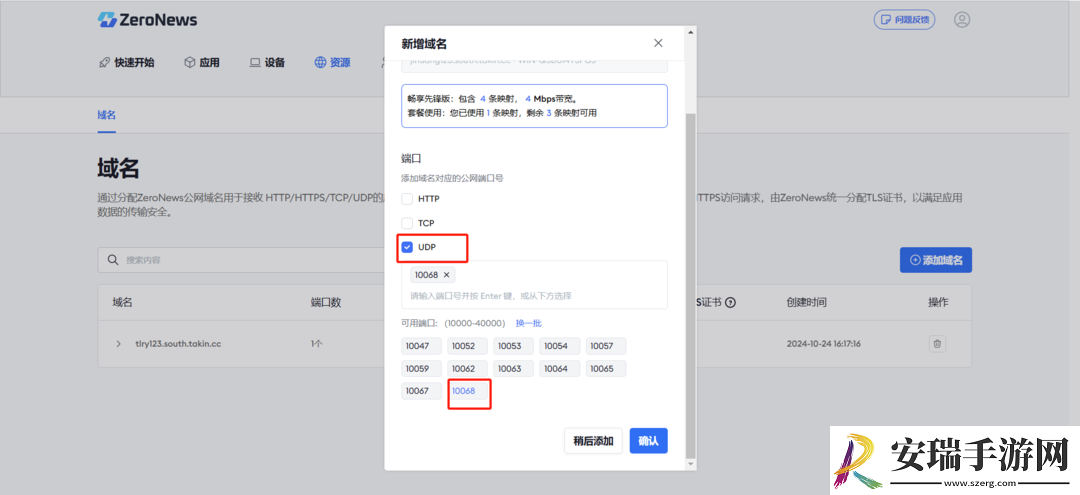Click the 端口数 column header

click(326, 302)
